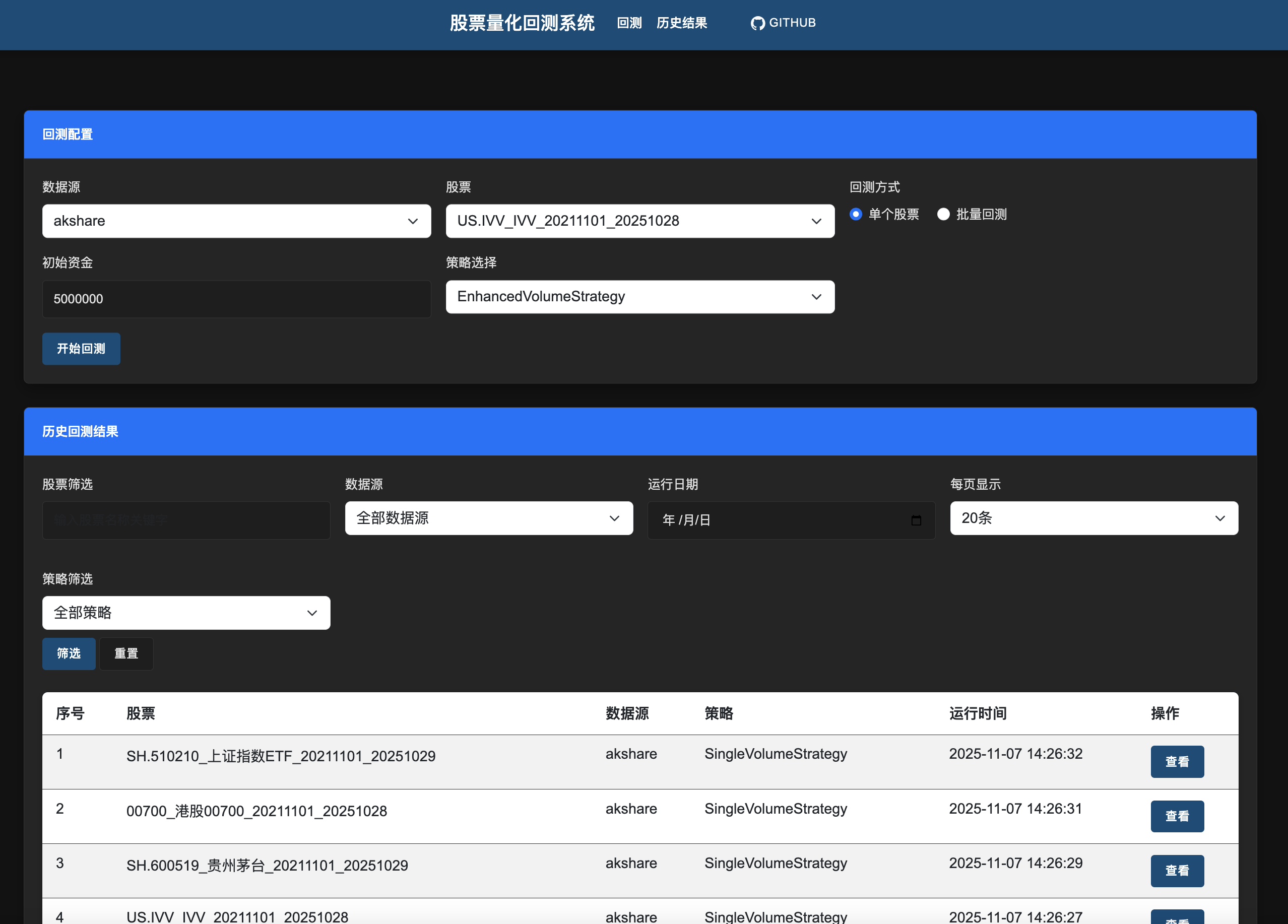Expand the US.IVV stock selection dropdown
1288x924 pixels.
(x=639, y=221)
